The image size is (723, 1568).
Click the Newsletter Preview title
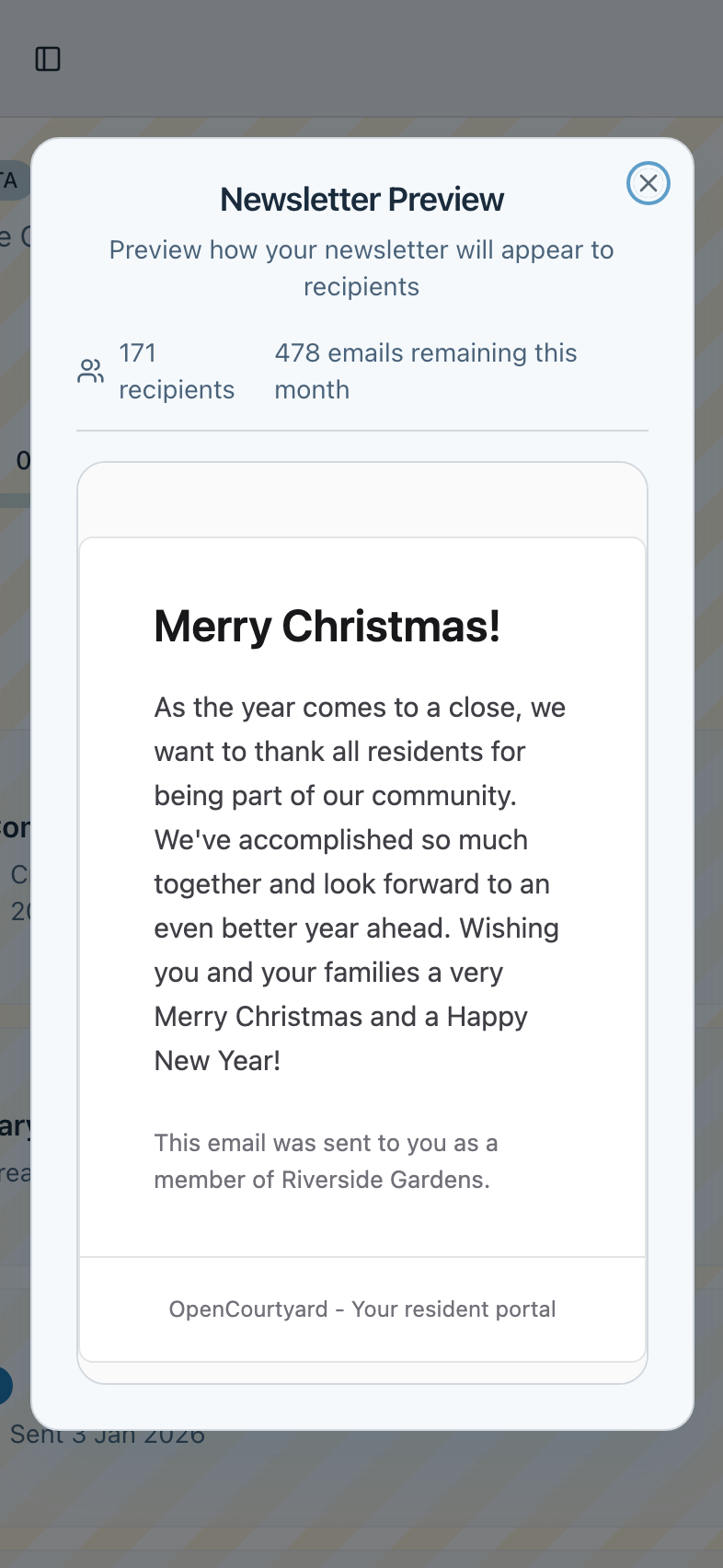(x=361, y=199)
